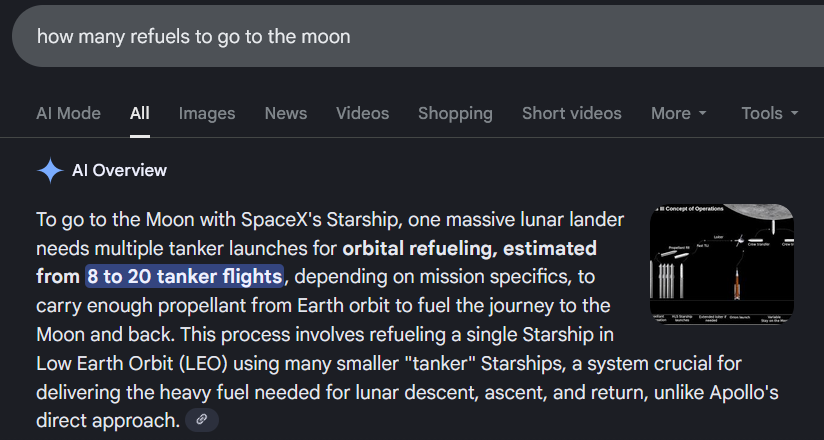Click bold text orbital refueling, estimated
The width and height of the screenshot is (824, 440).
[x=469, y=248]
